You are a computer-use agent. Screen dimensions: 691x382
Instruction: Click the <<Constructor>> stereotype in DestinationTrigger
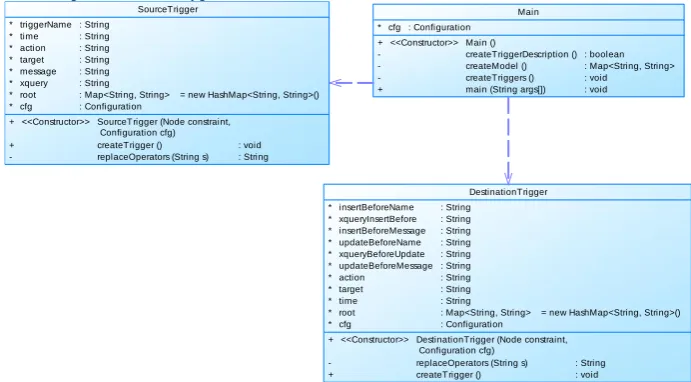click(375, 339)
